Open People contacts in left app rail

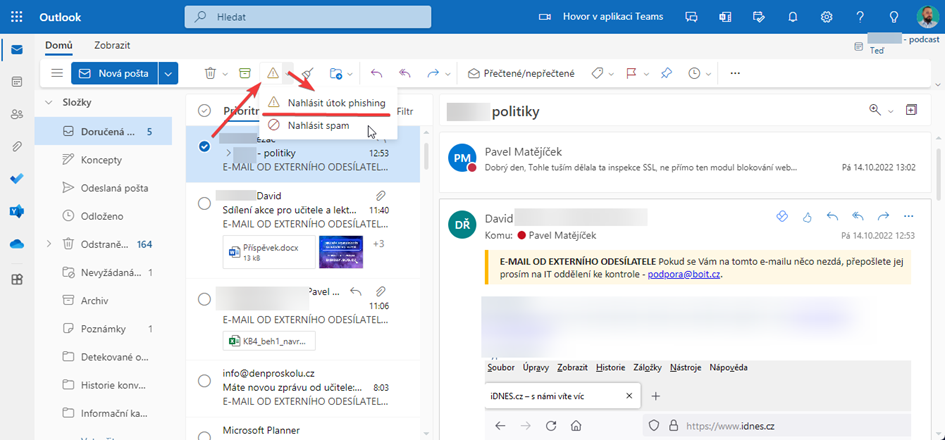pos(16,114)
